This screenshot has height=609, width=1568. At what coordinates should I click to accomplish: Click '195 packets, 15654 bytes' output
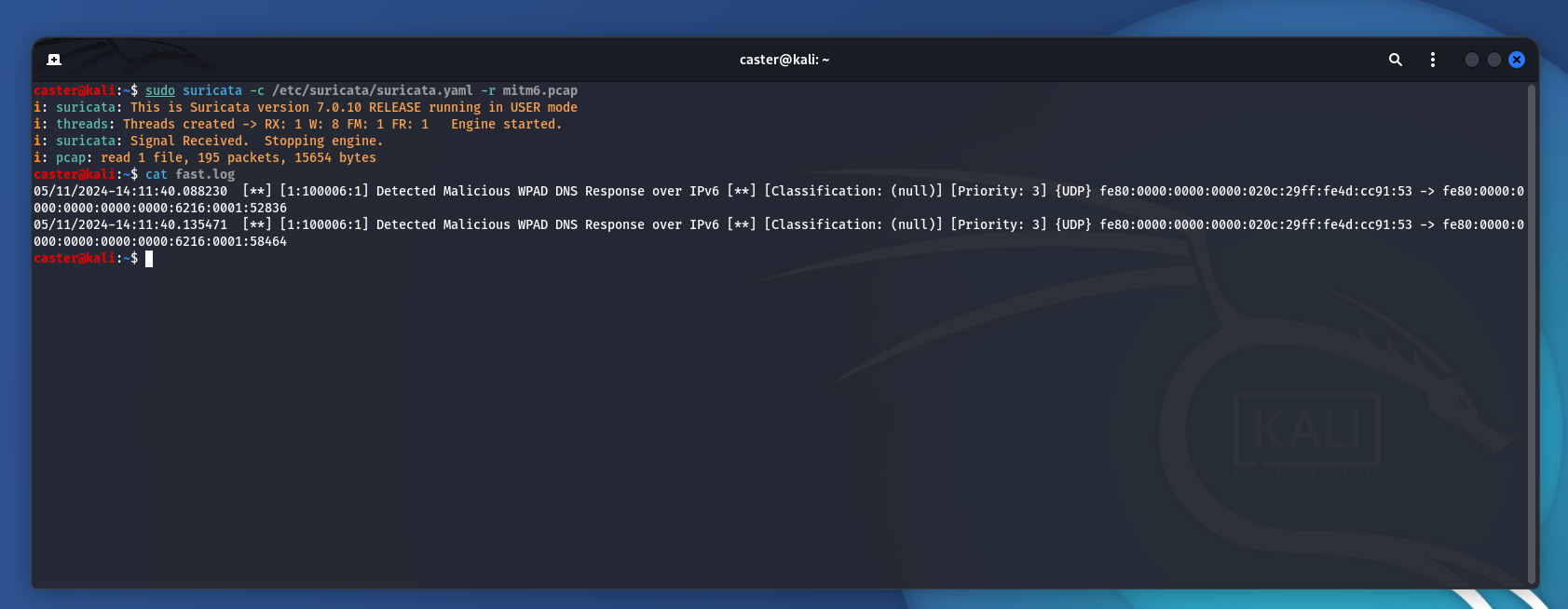pyautogui.click(x=287, y=157)
